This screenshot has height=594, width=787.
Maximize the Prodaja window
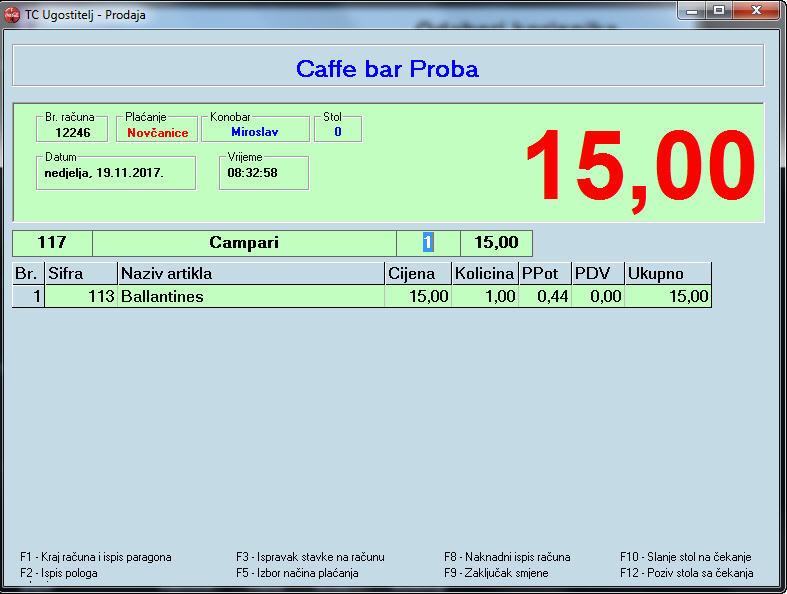click(718, 10)
